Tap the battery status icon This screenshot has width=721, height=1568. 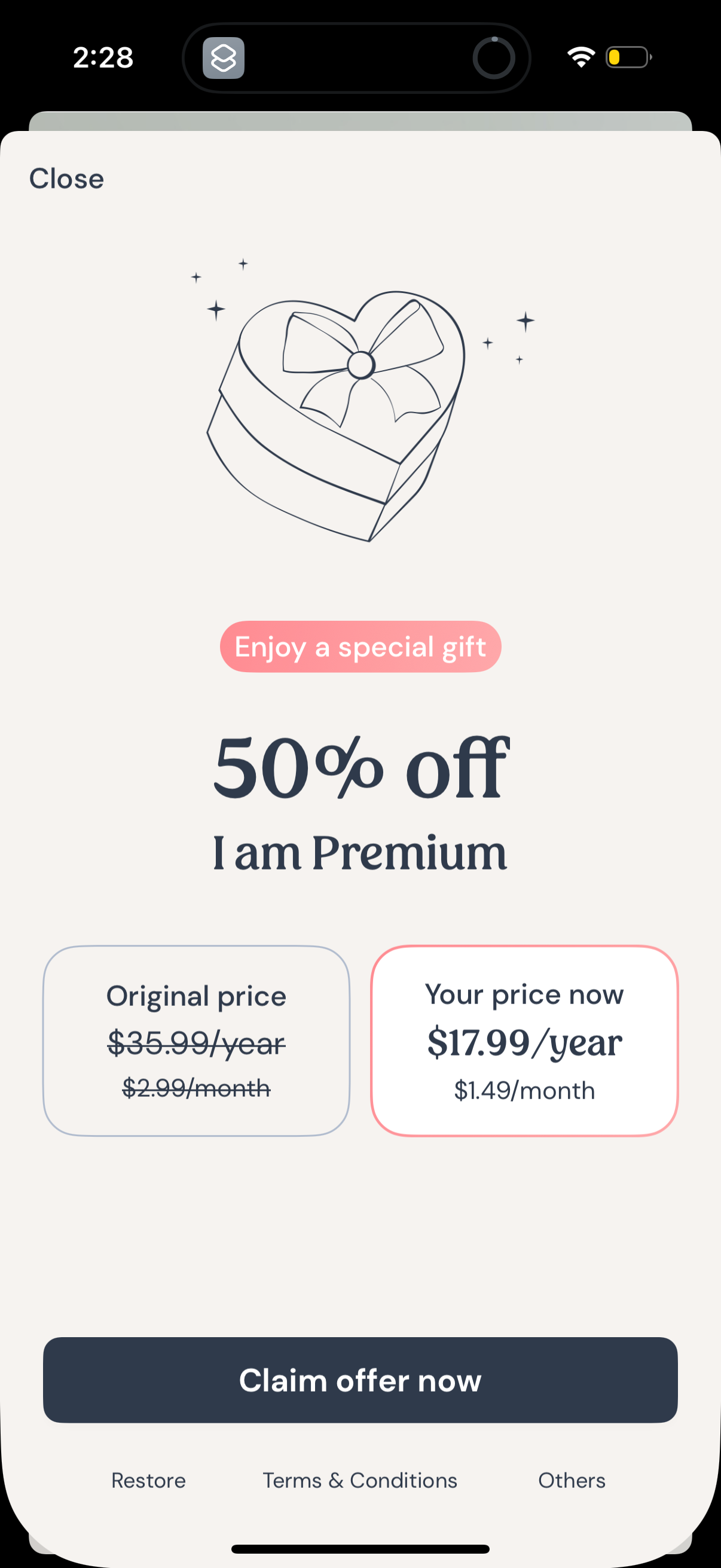click(628, 57)
